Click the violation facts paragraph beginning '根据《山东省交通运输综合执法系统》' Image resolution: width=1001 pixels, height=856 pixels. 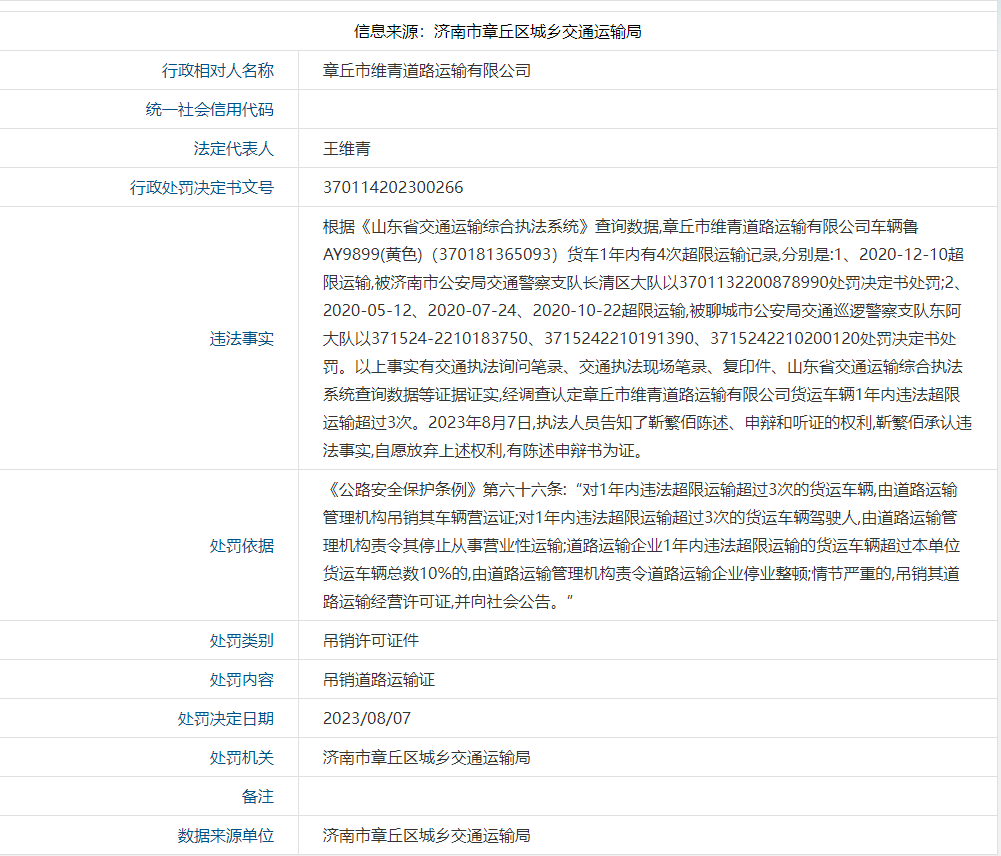pyautogui.click(x=647, y=338)
